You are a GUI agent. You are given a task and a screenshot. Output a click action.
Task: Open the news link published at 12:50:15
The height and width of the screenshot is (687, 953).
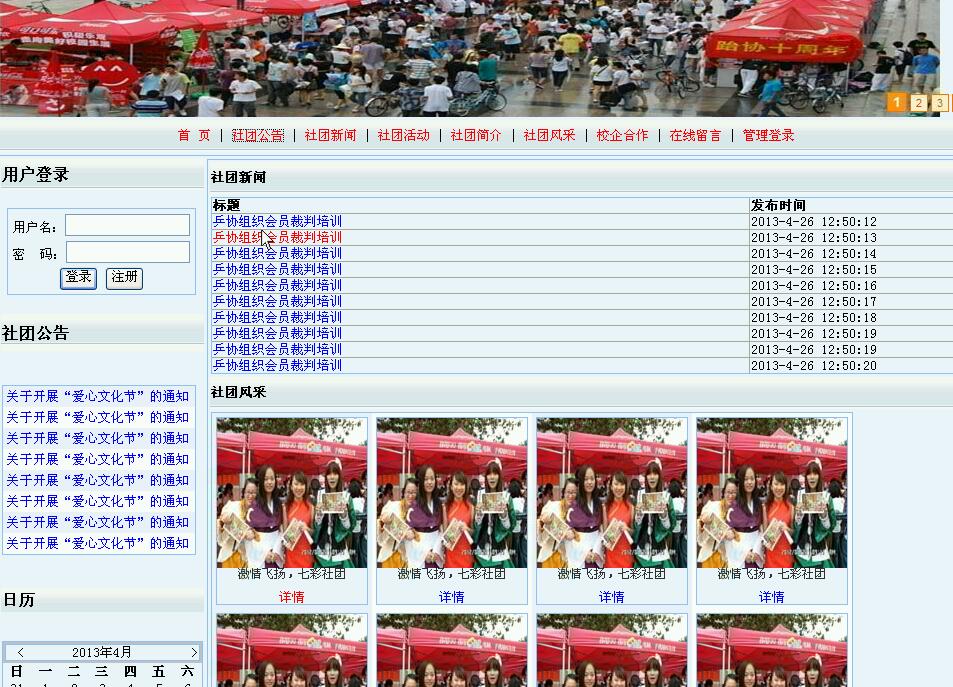pos(277,269)
